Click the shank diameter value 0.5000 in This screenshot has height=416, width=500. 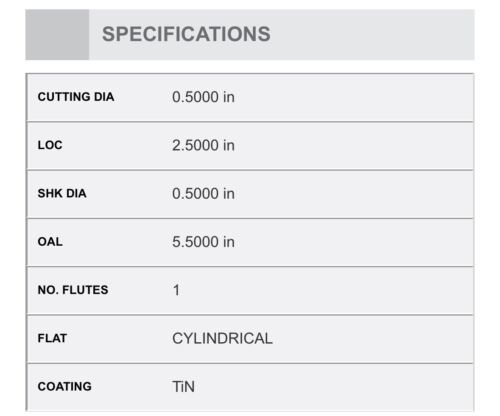[203, 194]
